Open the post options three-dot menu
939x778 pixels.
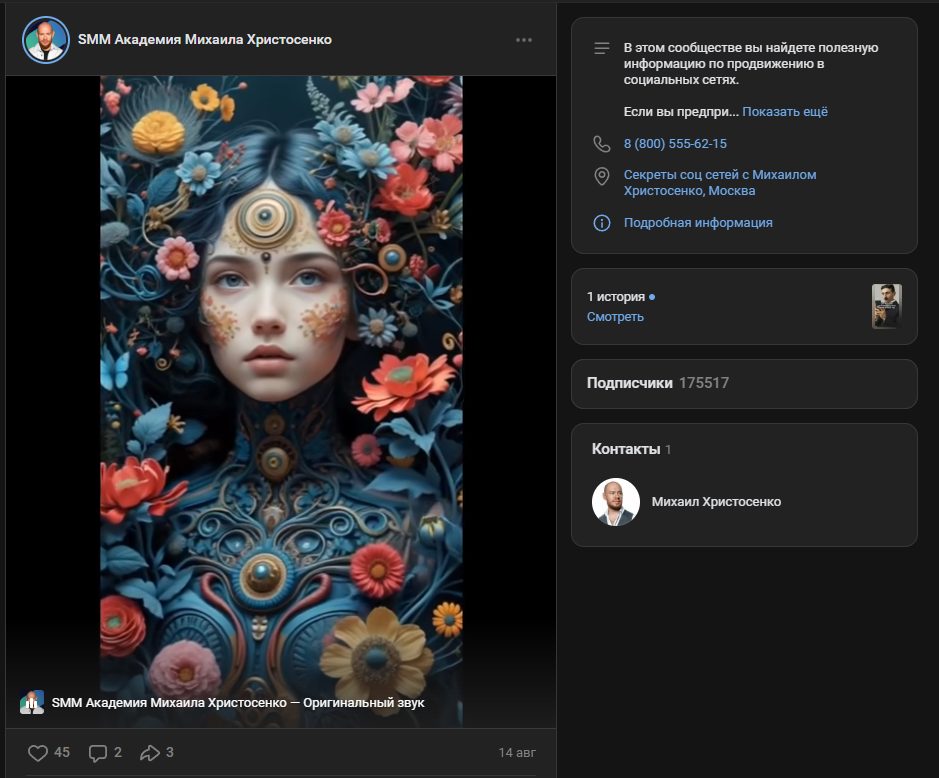pyautogui.click(x=523, y=40)
